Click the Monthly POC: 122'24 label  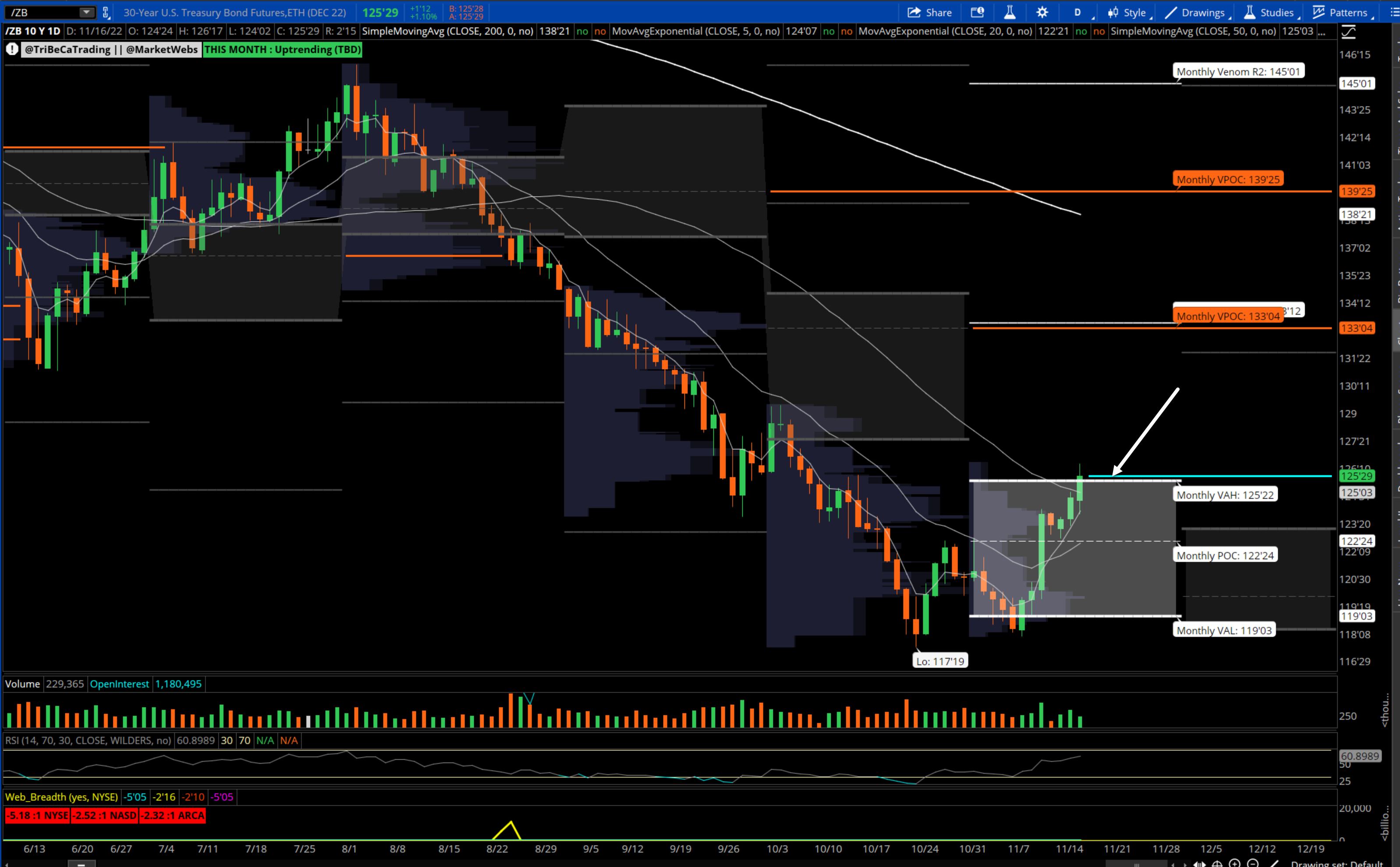(1225, 555)
